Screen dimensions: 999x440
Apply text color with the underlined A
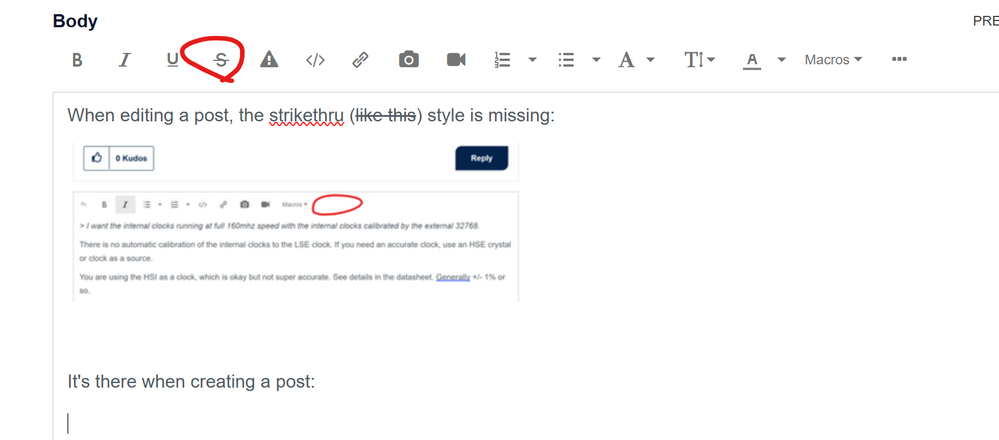[752, 60]
